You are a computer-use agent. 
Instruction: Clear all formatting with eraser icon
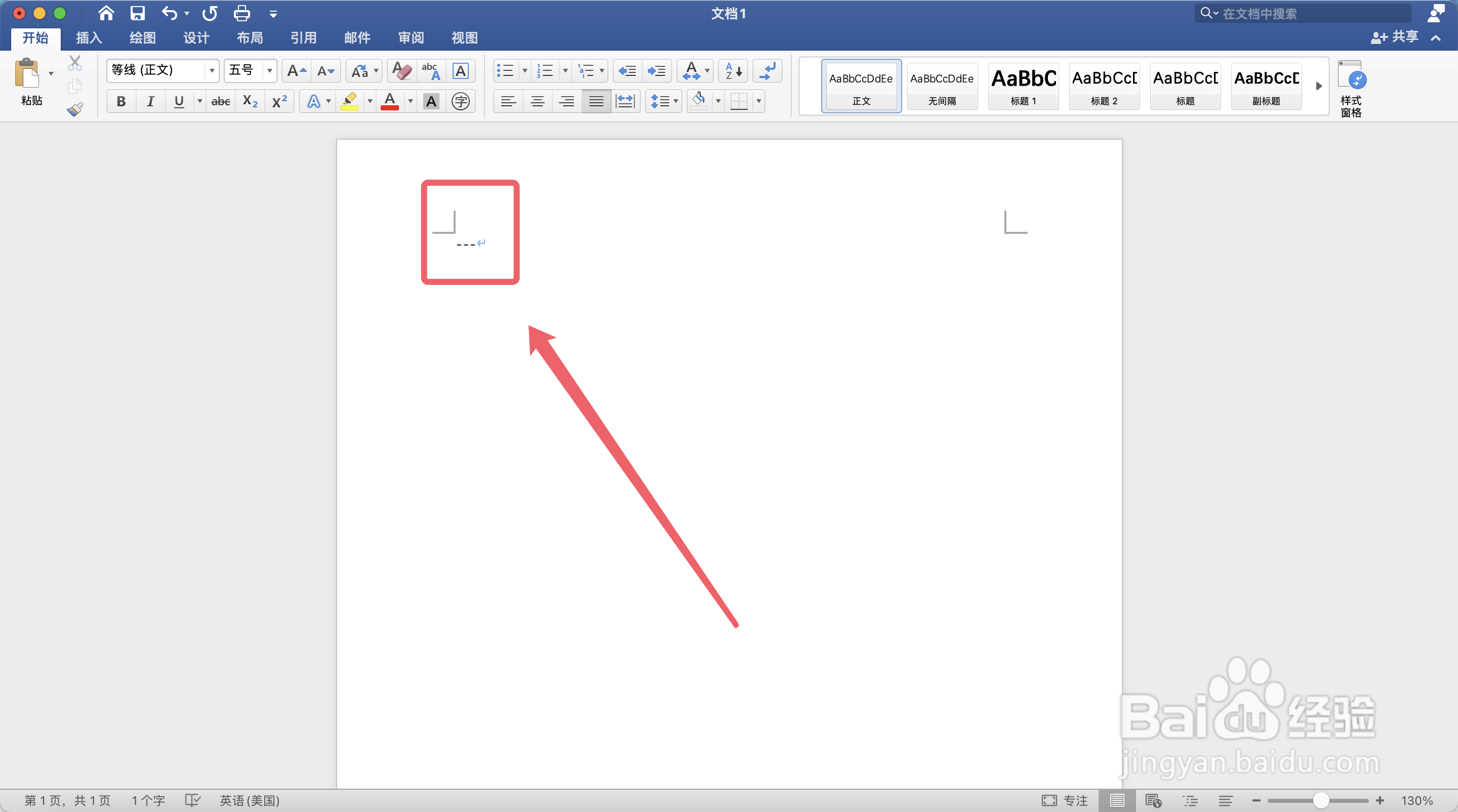(x=401, y=71)
